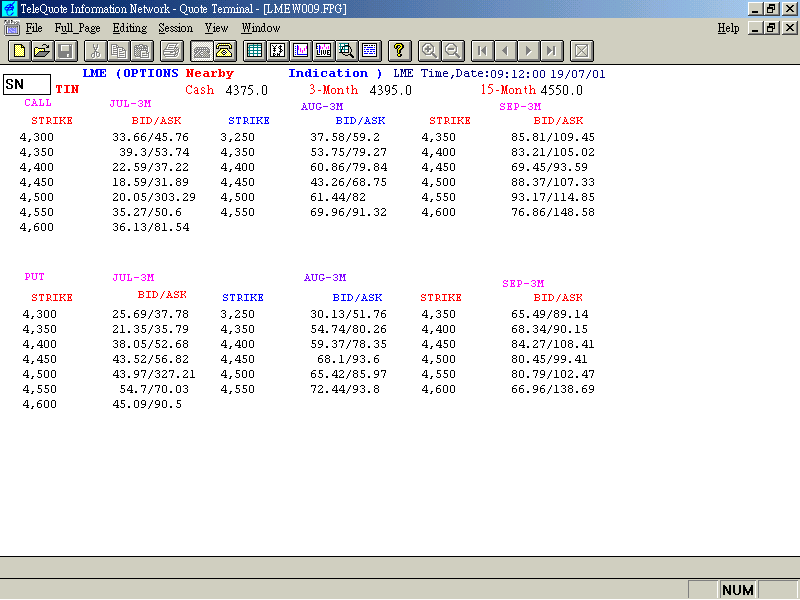Click SEP-3M put quote 84.27/108.41

click(x=553, y=344)
